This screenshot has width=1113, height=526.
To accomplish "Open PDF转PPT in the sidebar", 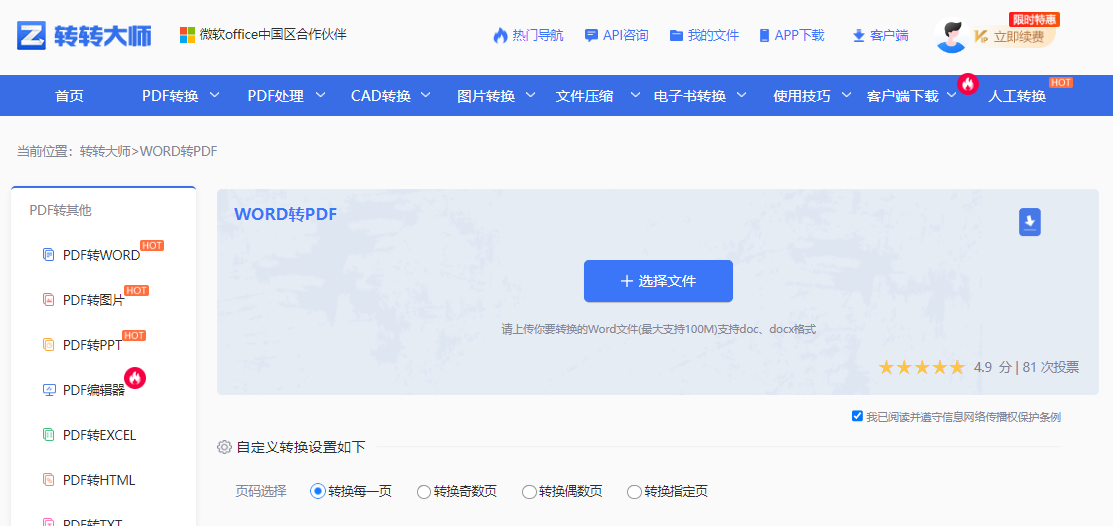I will coord(92,346).
